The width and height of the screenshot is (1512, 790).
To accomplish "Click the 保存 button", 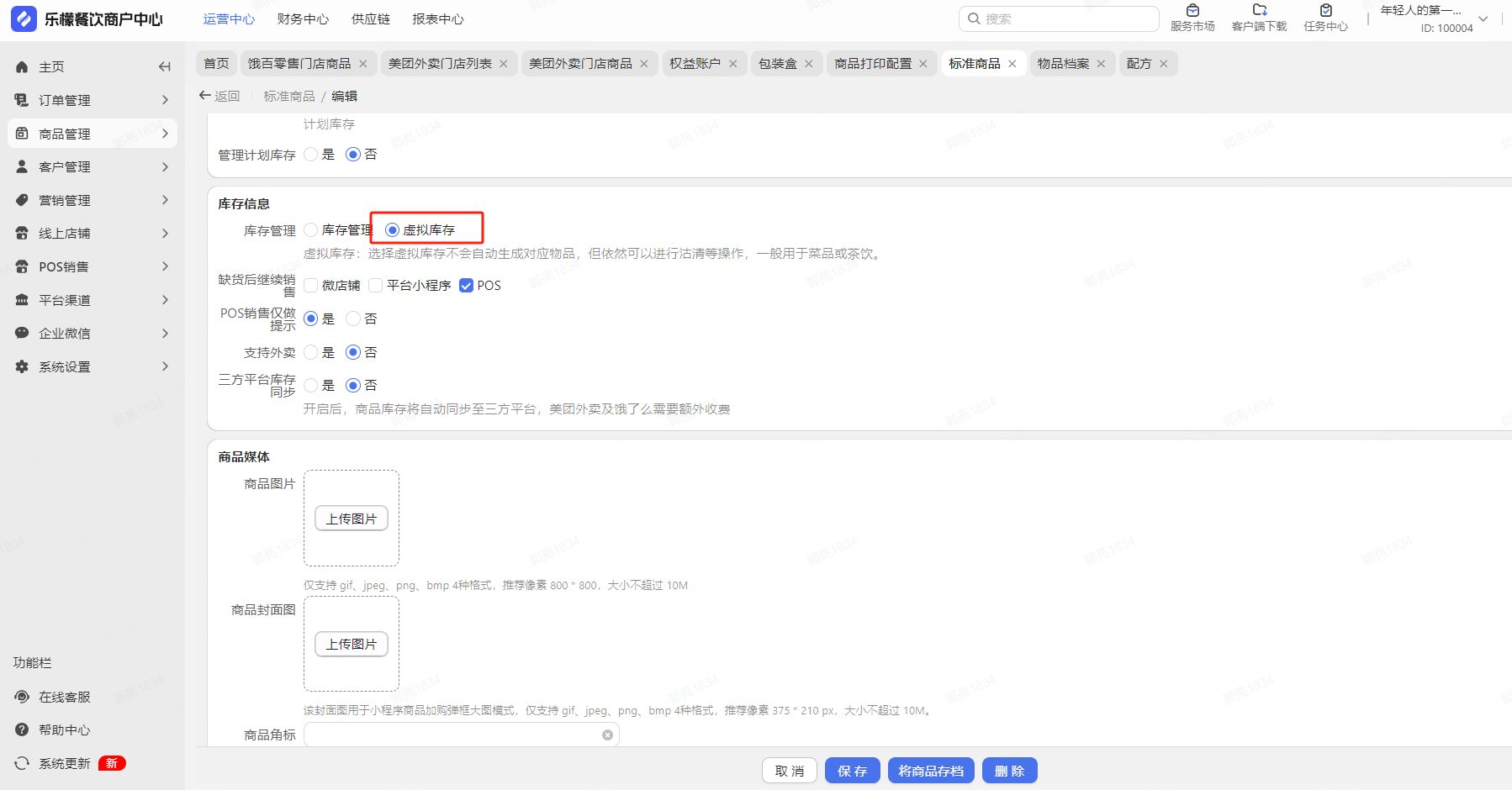I will 853,771.
